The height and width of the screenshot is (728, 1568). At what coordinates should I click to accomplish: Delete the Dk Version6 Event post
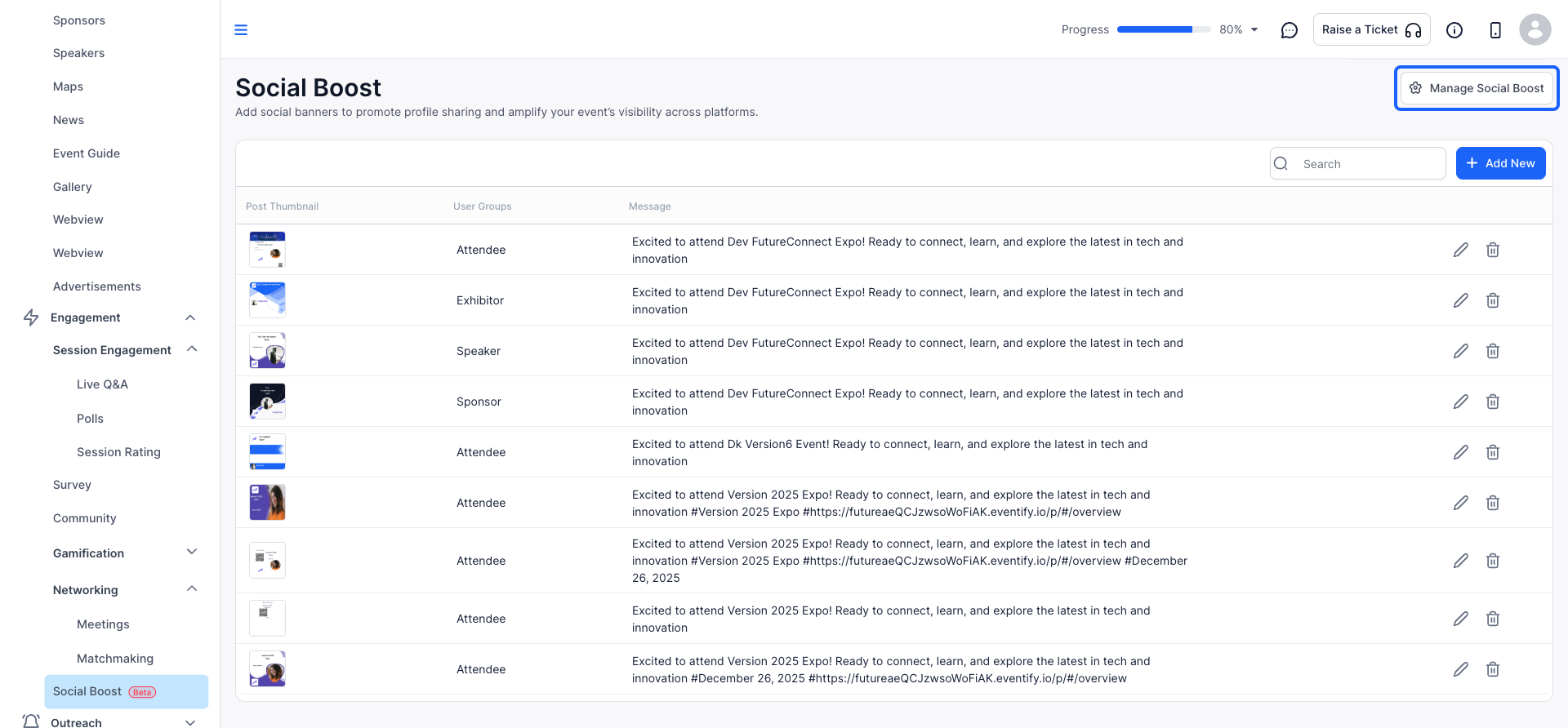pyautogui.click(x=1493, y=452)
